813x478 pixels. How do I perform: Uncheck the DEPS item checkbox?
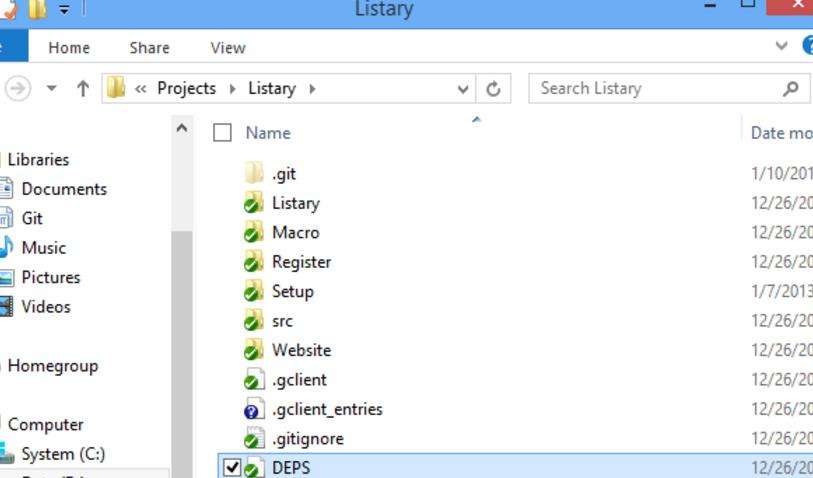(x=232, y=468)
